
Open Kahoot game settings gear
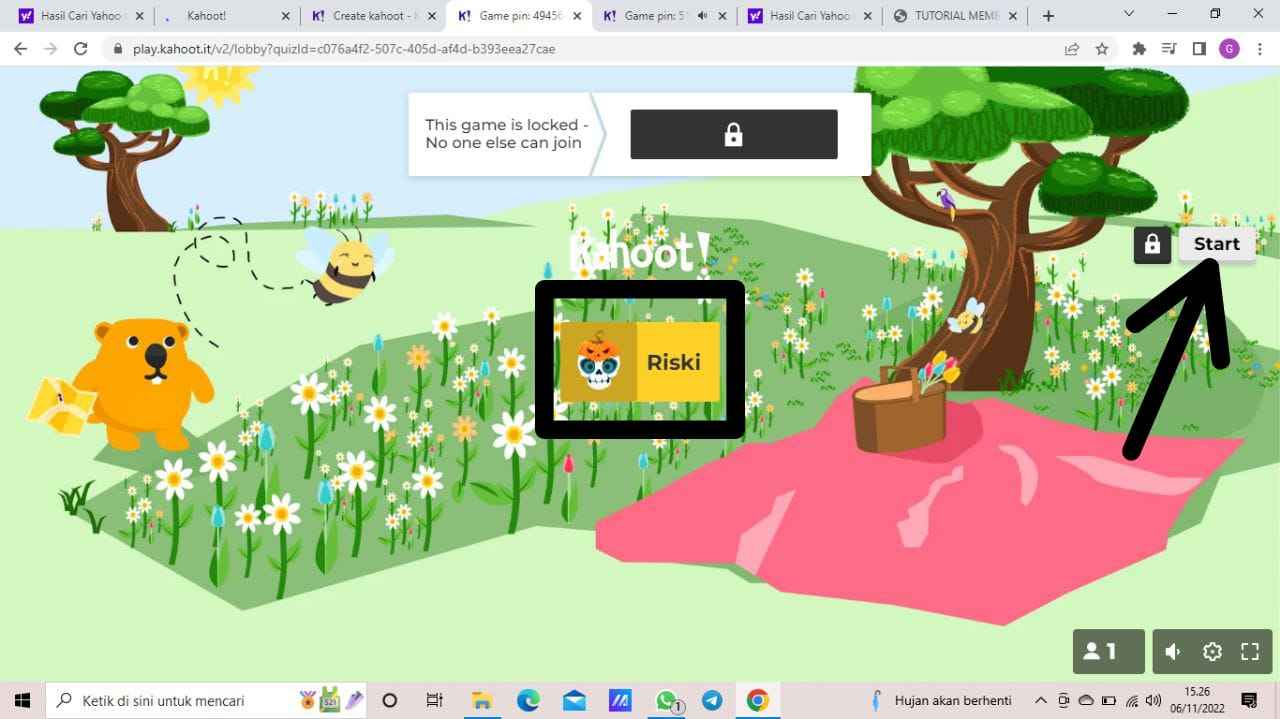pos(1212,652)
